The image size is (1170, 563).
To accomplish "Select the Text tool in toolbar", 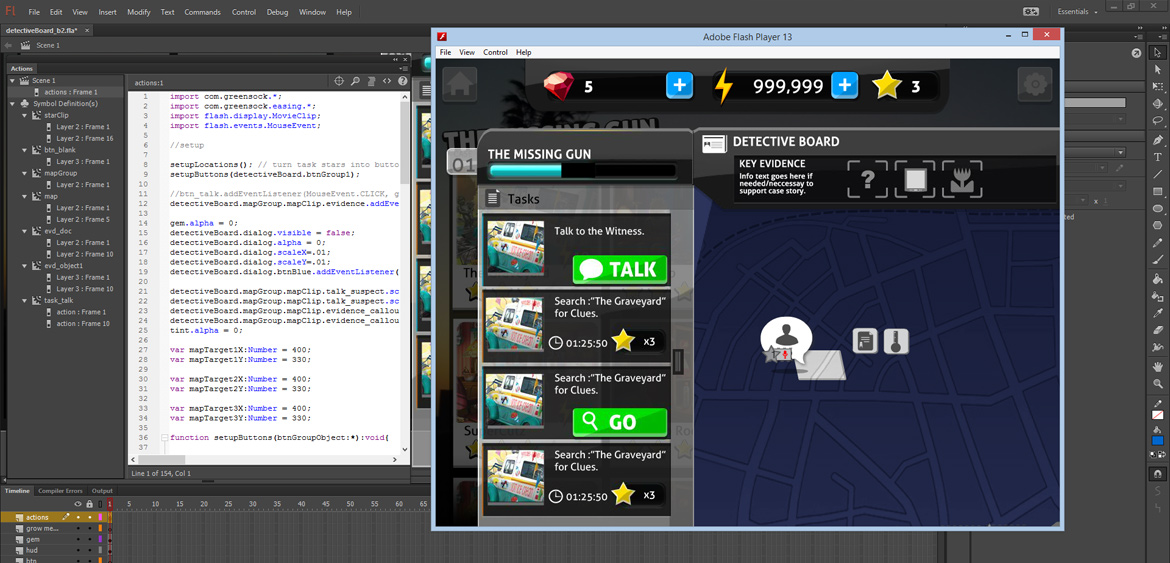I will 1158,157.
